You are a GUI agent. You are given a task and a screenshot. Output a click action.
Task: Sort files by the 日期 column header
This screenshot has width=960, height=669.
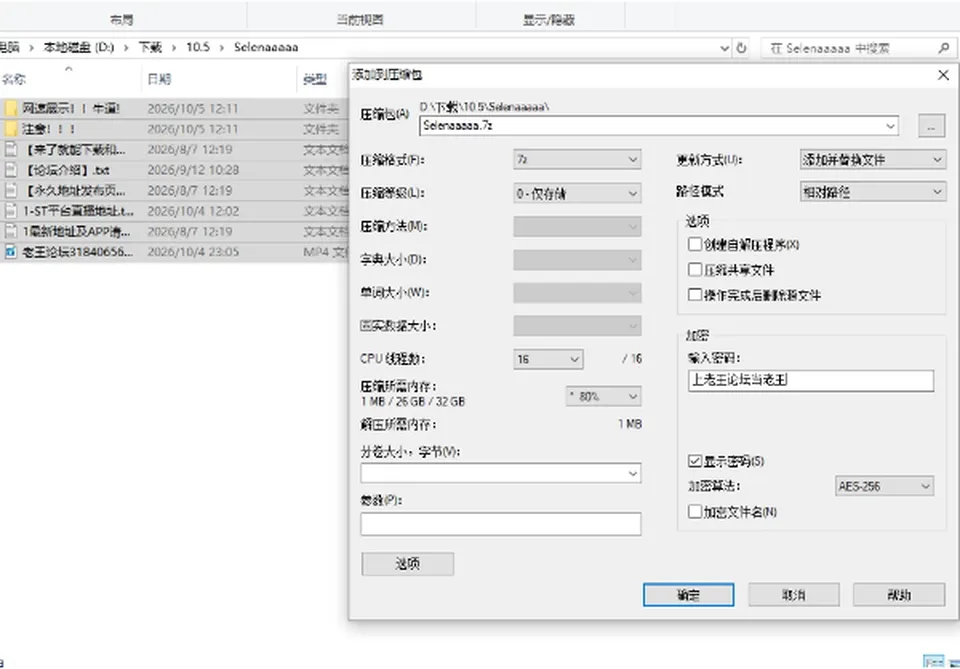click(x=159, y=79)
